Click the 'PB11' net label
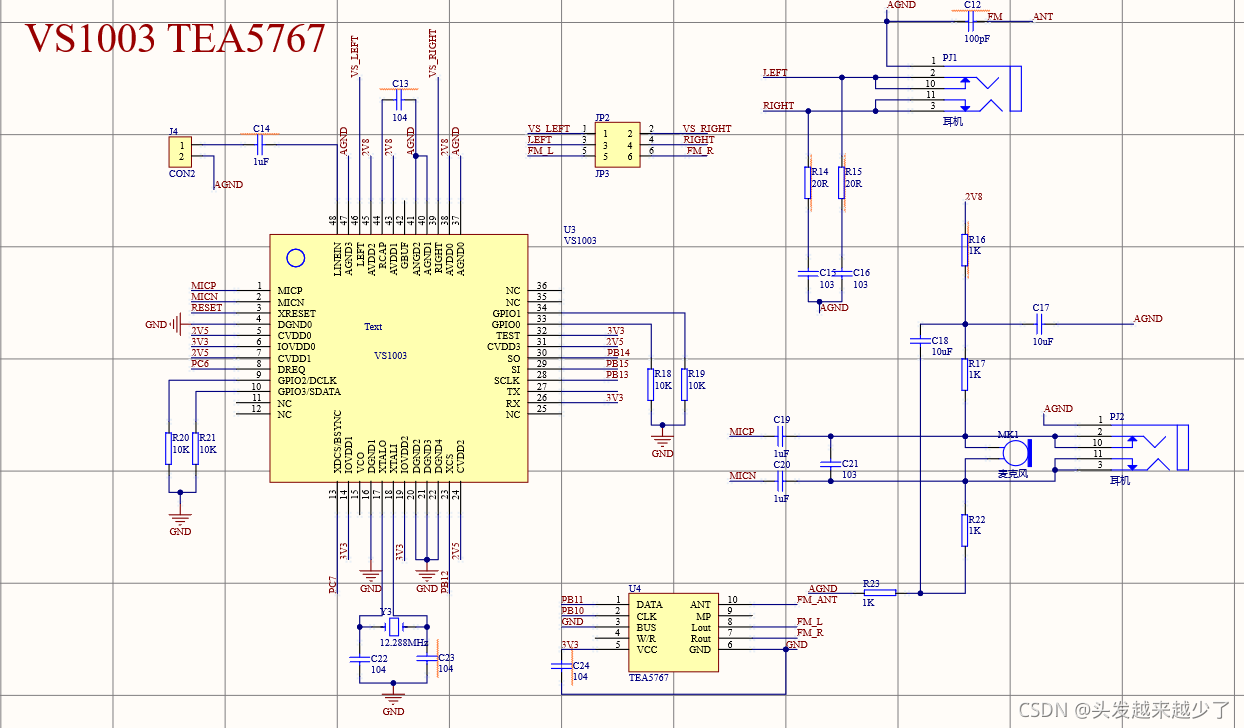 pyautogui.click(x=573, y=599)
